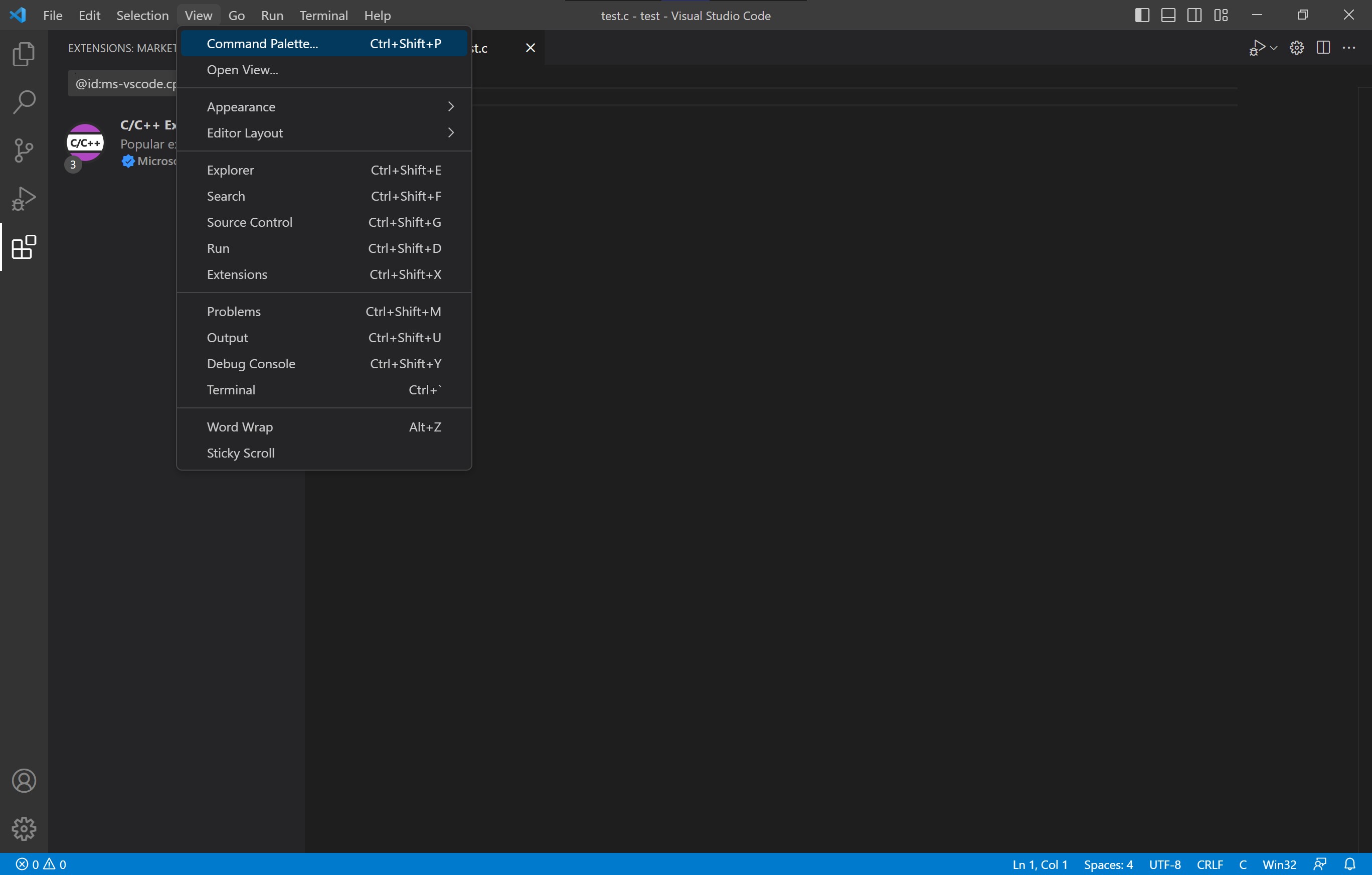
Task: Expand the Appearance submenu
Action: (x=324, y=107)
